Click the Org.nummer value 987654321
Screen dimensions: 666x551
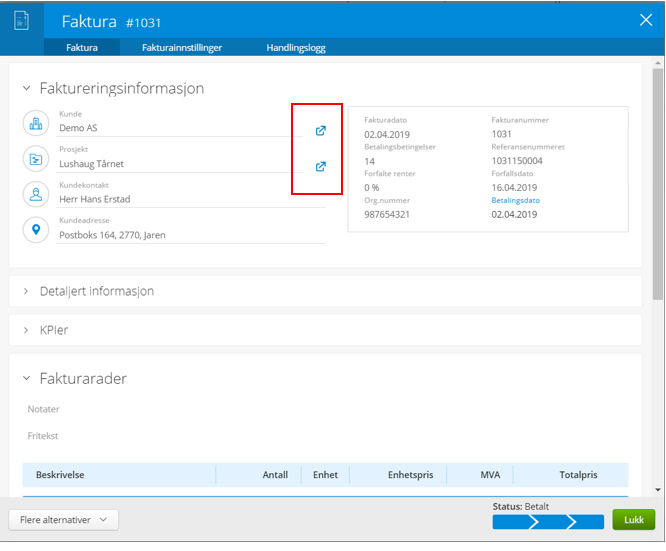point(387,215)
